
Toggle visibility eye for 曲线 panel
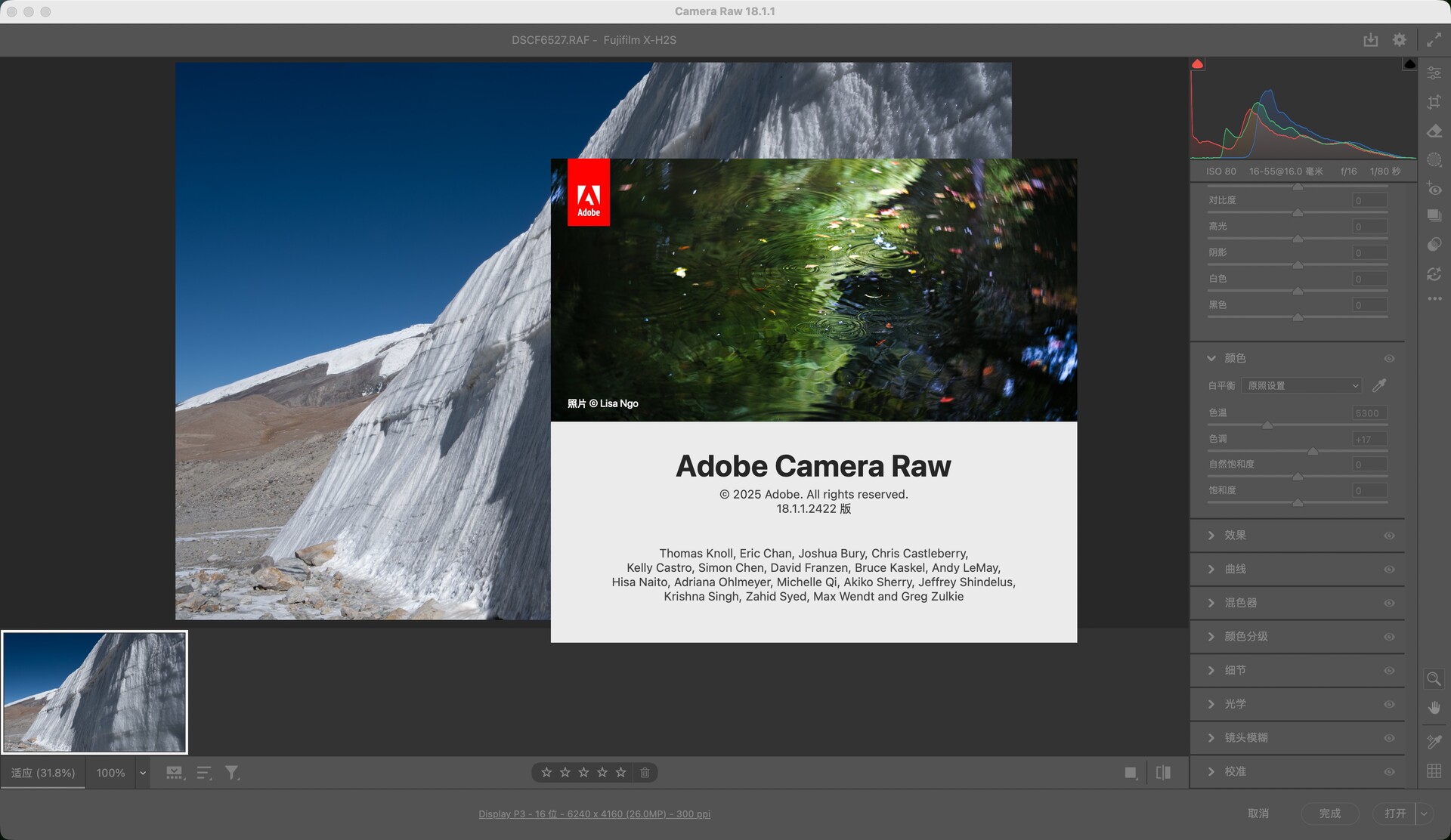pos(1389,570)
